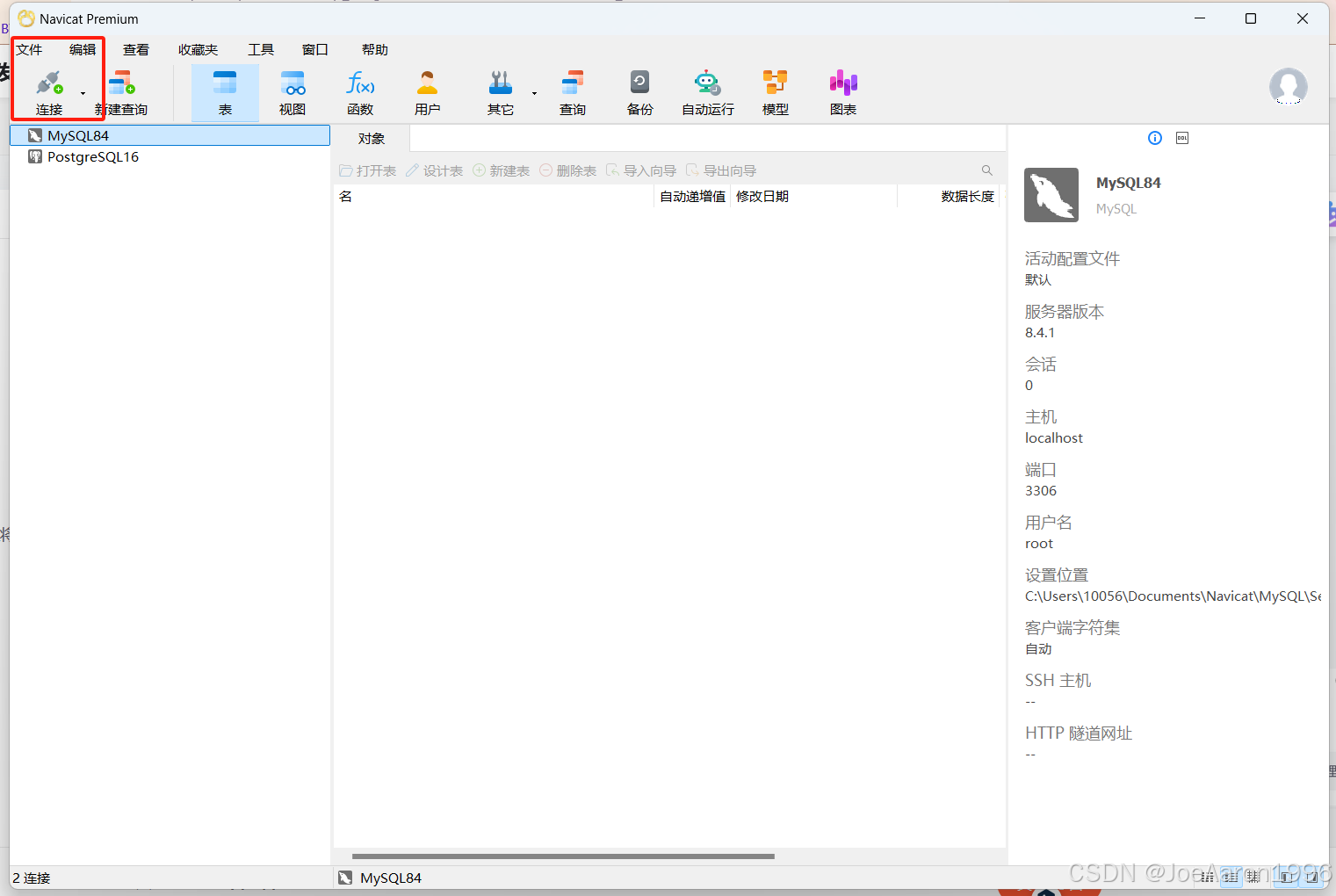Viewport: 1336px width, 896px height.
Task: Click the username value root
Action: click(x=1039, y=544)
